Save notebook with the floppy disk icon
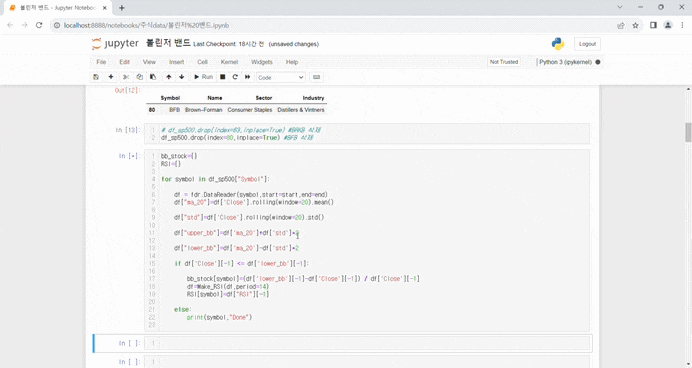 [x=96, y=77]
